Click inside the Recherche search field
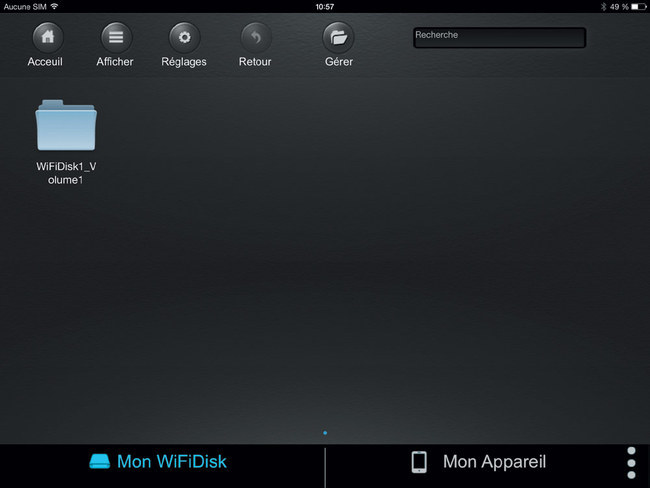The height and width of the screenshot is (488, 650). pyautogui.click(x=500, y=38)
